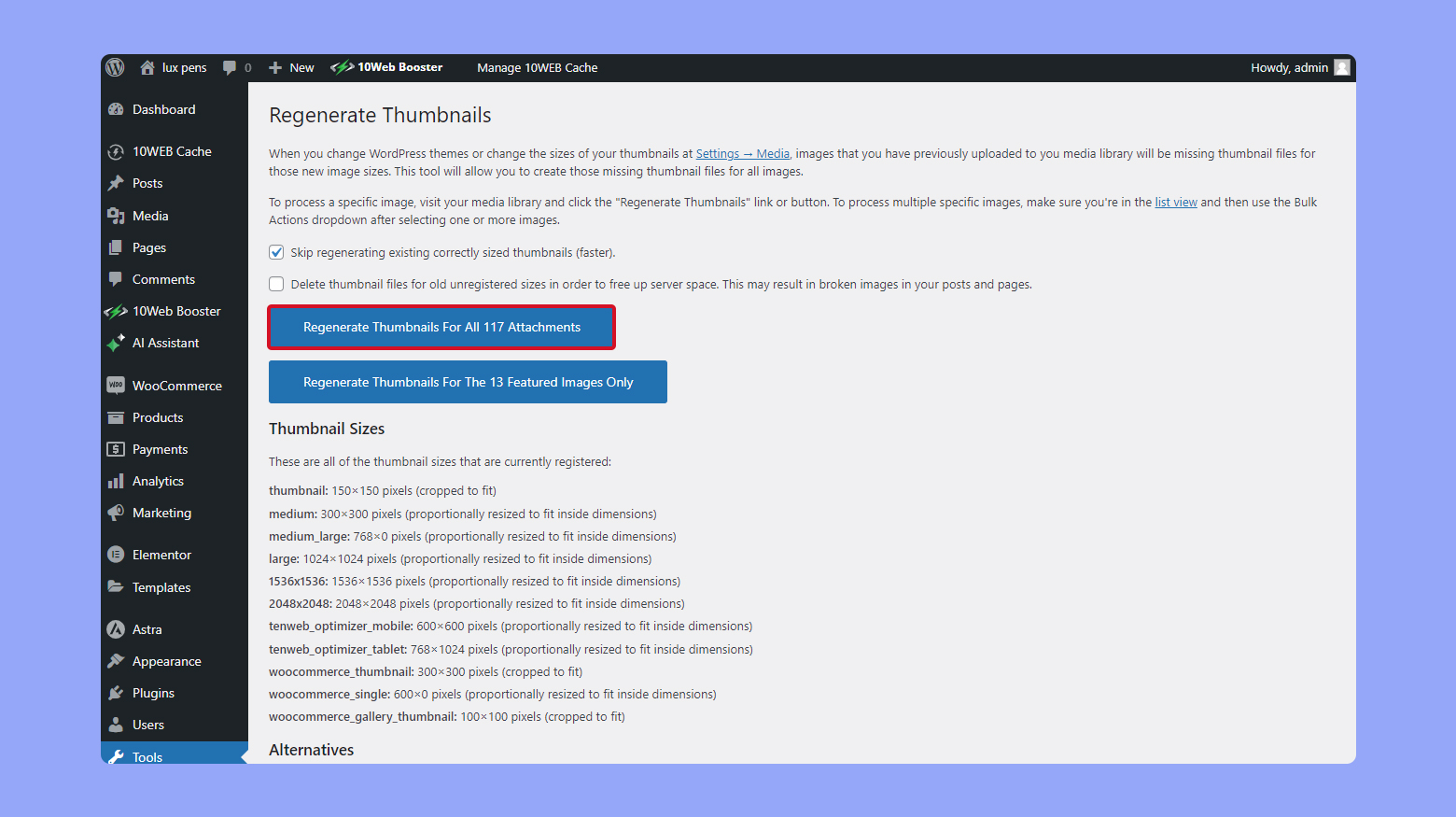Open the Media menu item

click(150, 216)
